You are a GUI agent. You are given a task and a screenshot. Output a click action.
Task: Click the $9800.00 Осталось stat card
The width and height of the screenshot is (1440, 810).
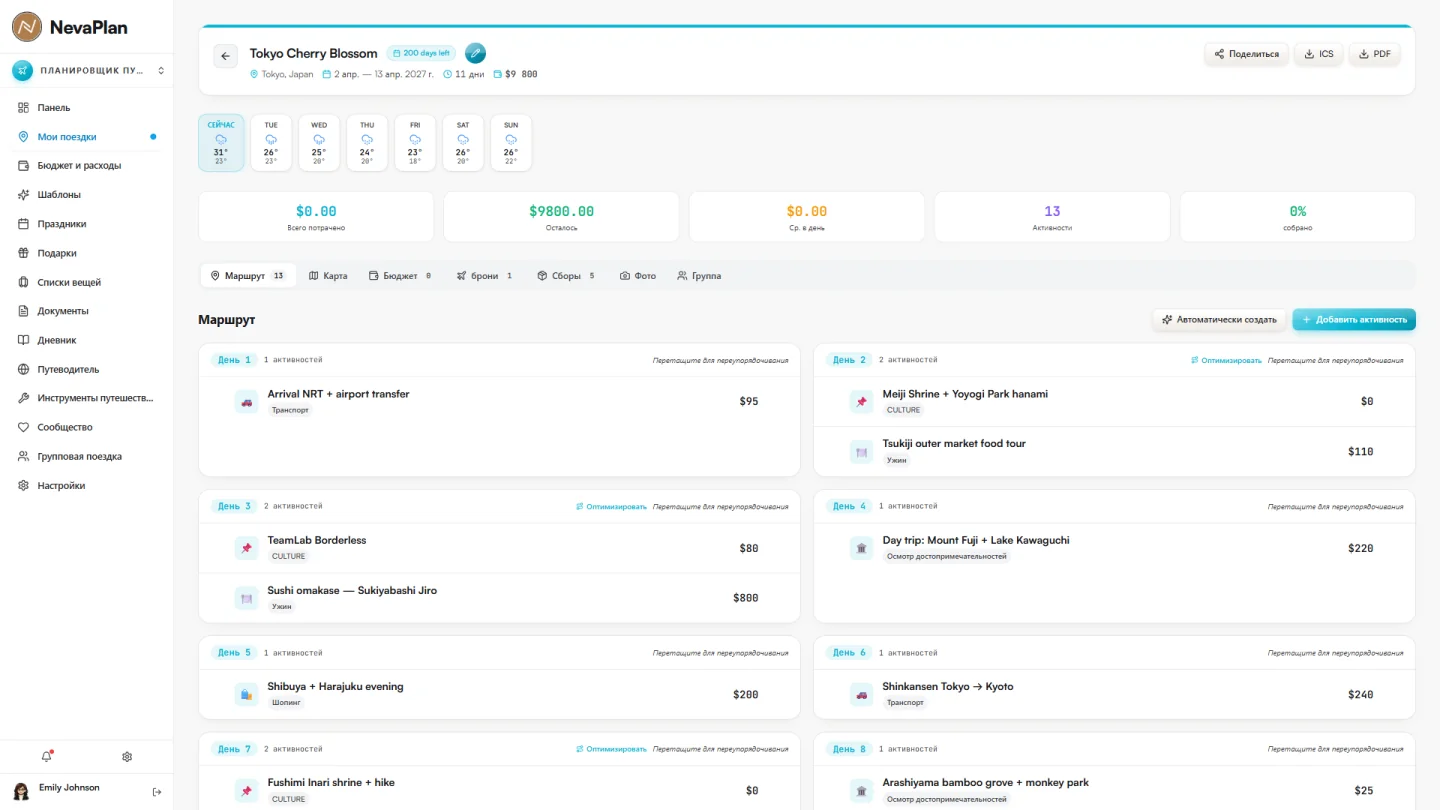pos(561,217)
